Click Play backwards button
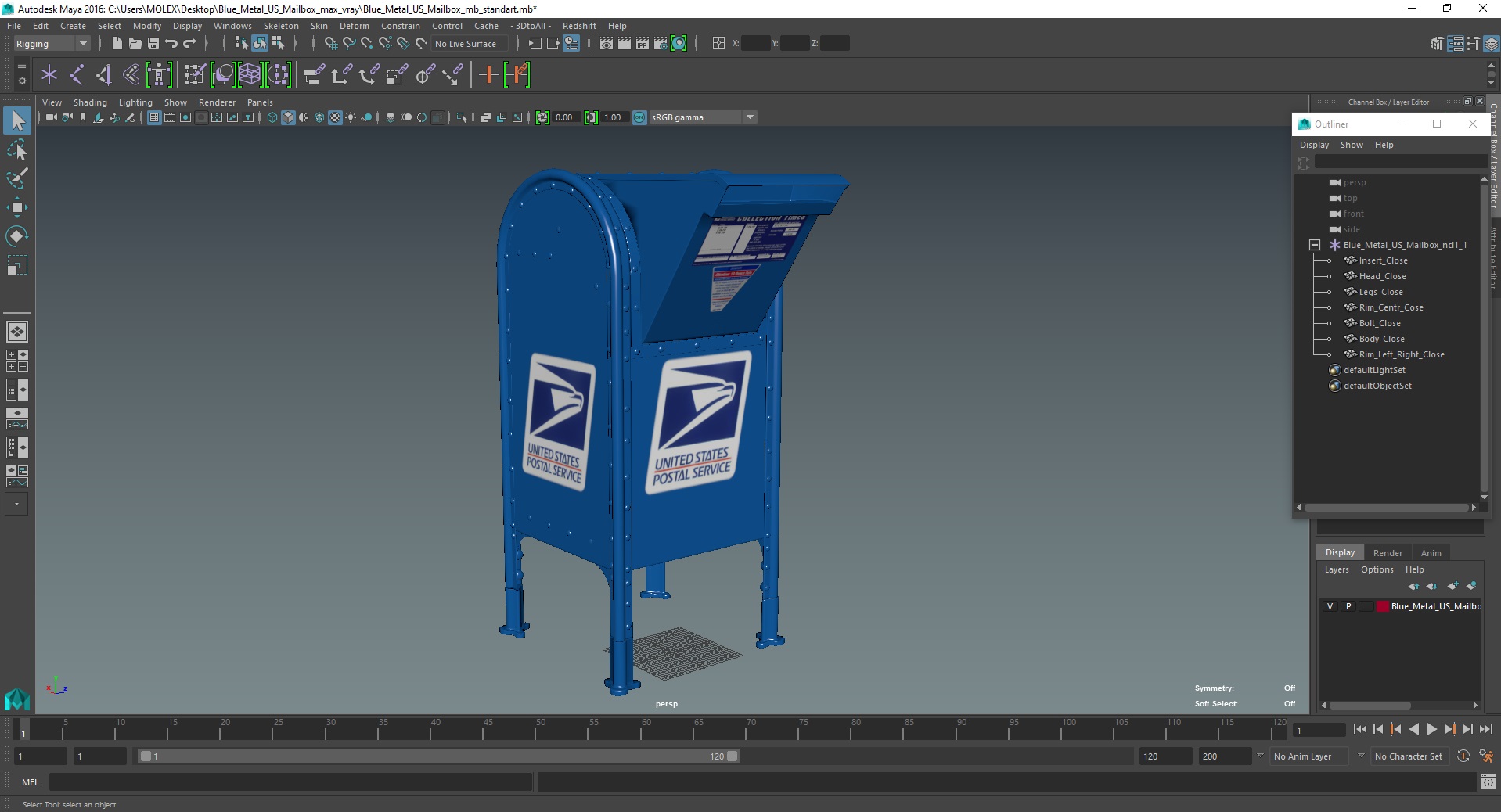The height and width of the screenshot is (812, 1501). tap(1413, 729)
